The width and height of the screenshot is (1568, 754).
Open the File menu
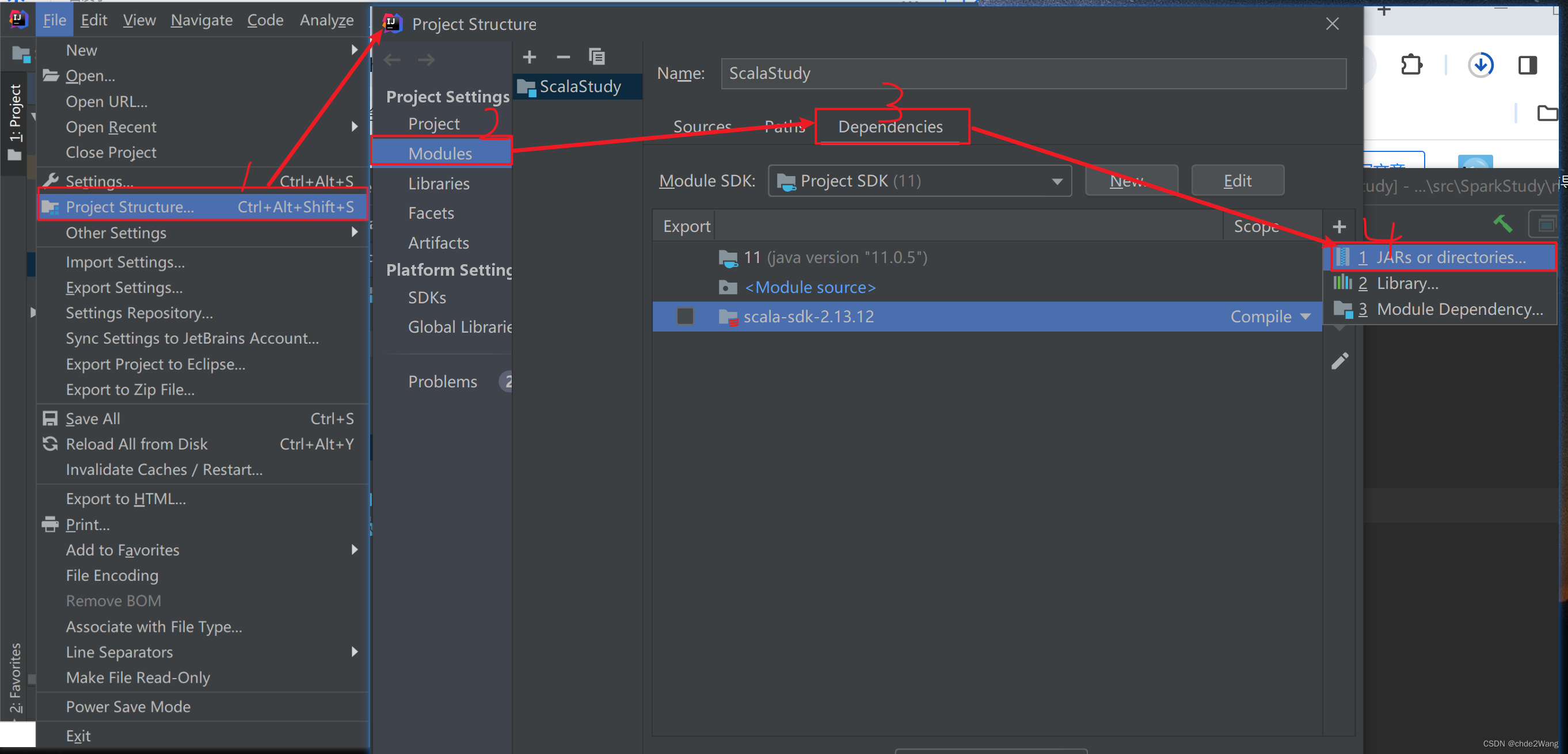click(x=54, y=20)
